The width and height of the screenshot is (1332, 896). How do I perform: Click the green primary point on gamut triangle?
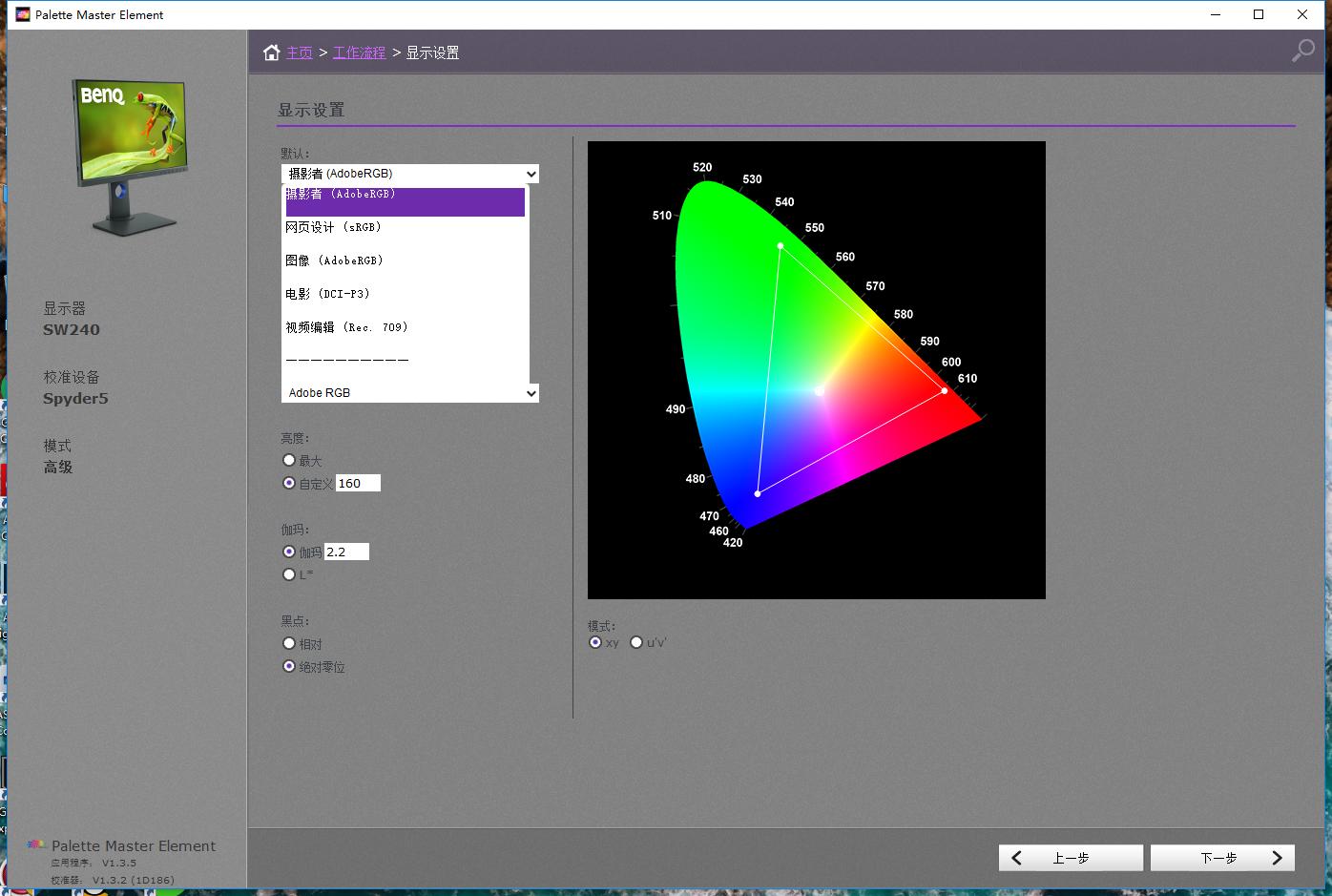[780, 246]
